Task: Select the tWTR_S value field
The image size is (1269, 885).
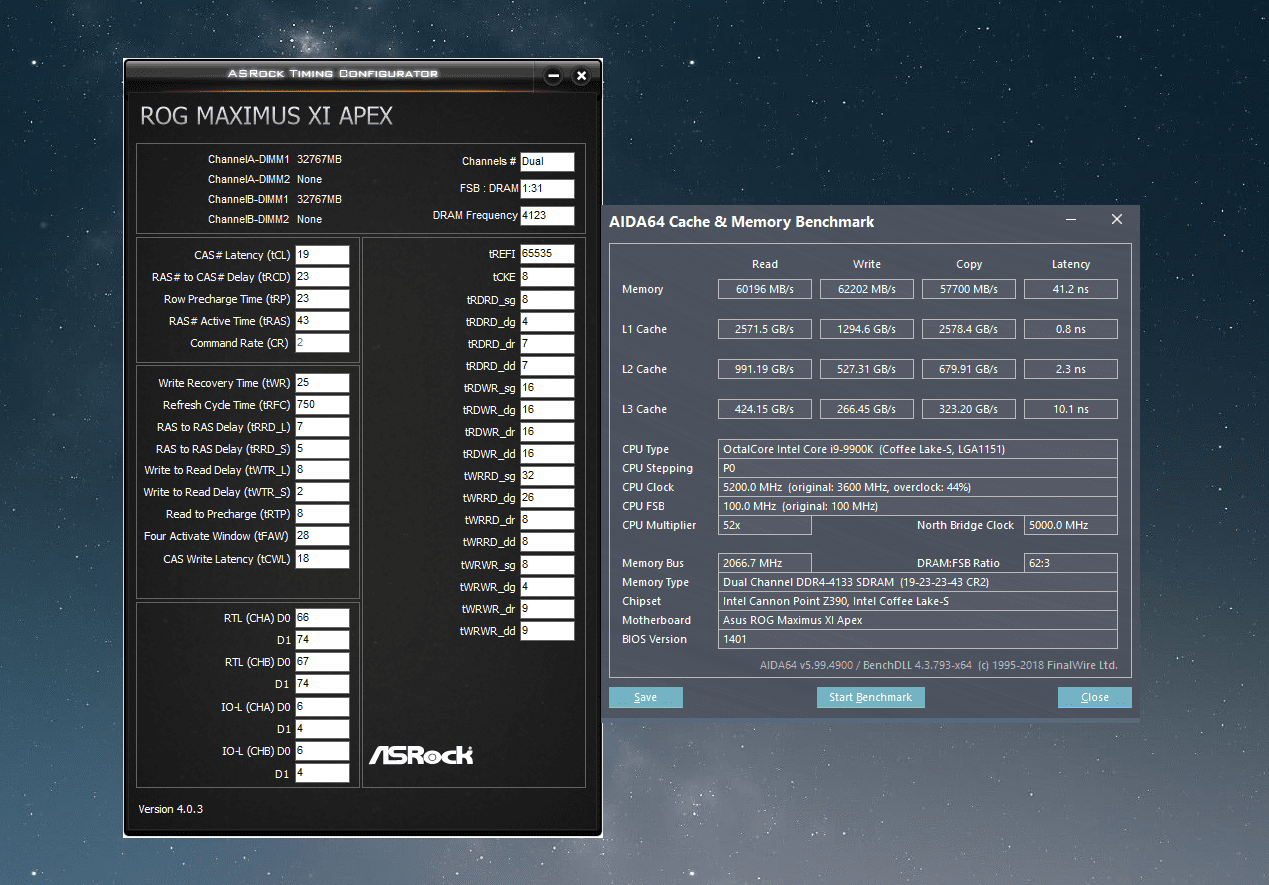Action: (322, 492)
